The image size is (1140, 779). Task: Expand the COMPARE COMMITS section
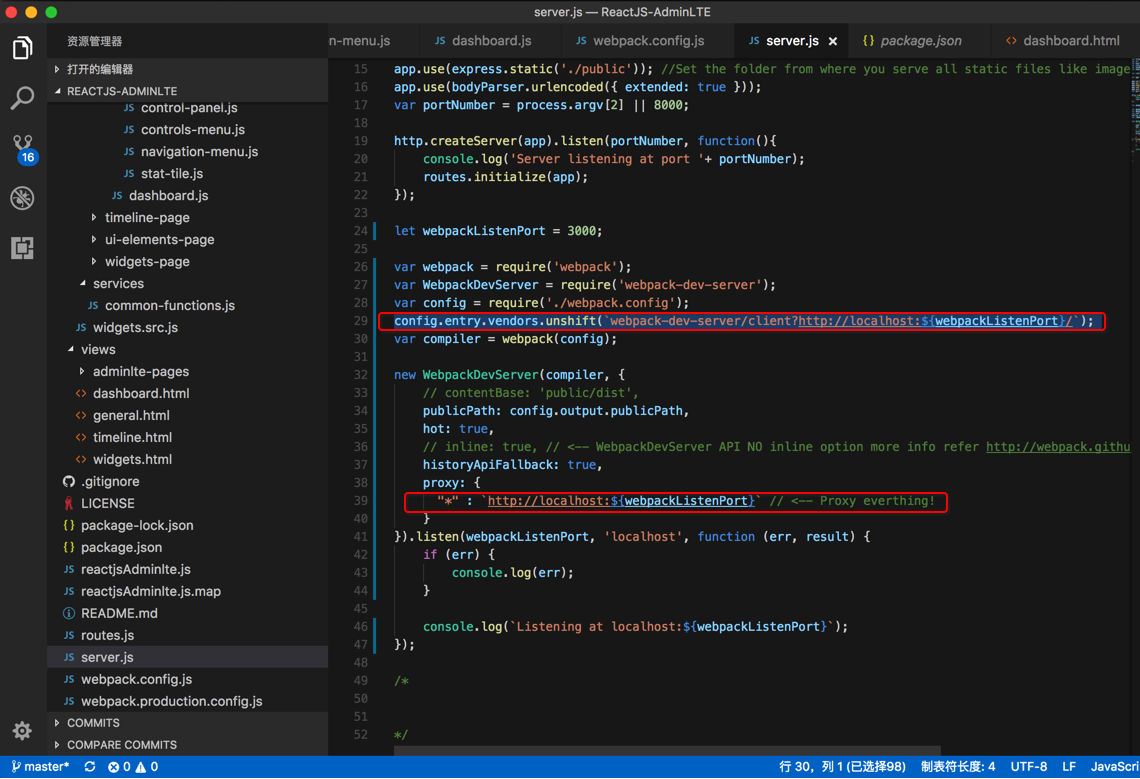click(121, 745)
